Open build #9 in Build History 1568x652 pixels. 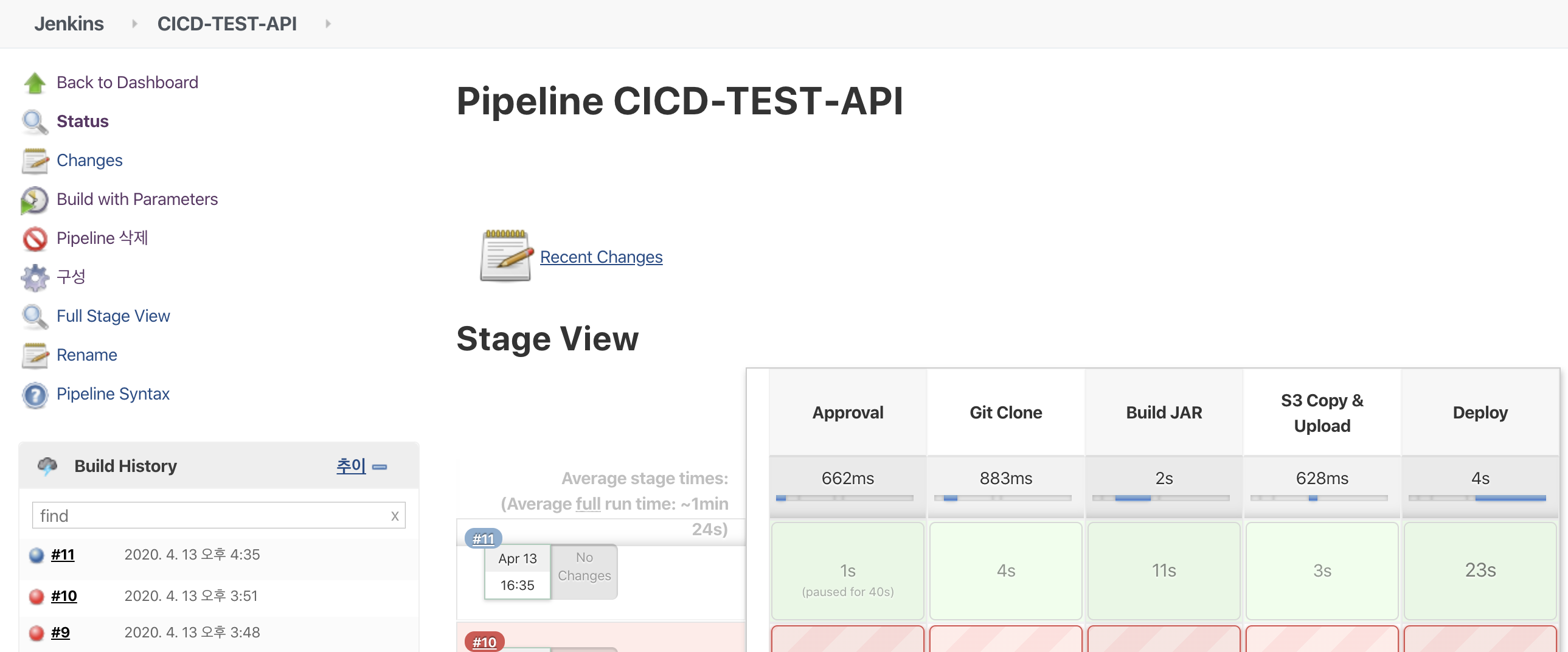pos(60,633)
